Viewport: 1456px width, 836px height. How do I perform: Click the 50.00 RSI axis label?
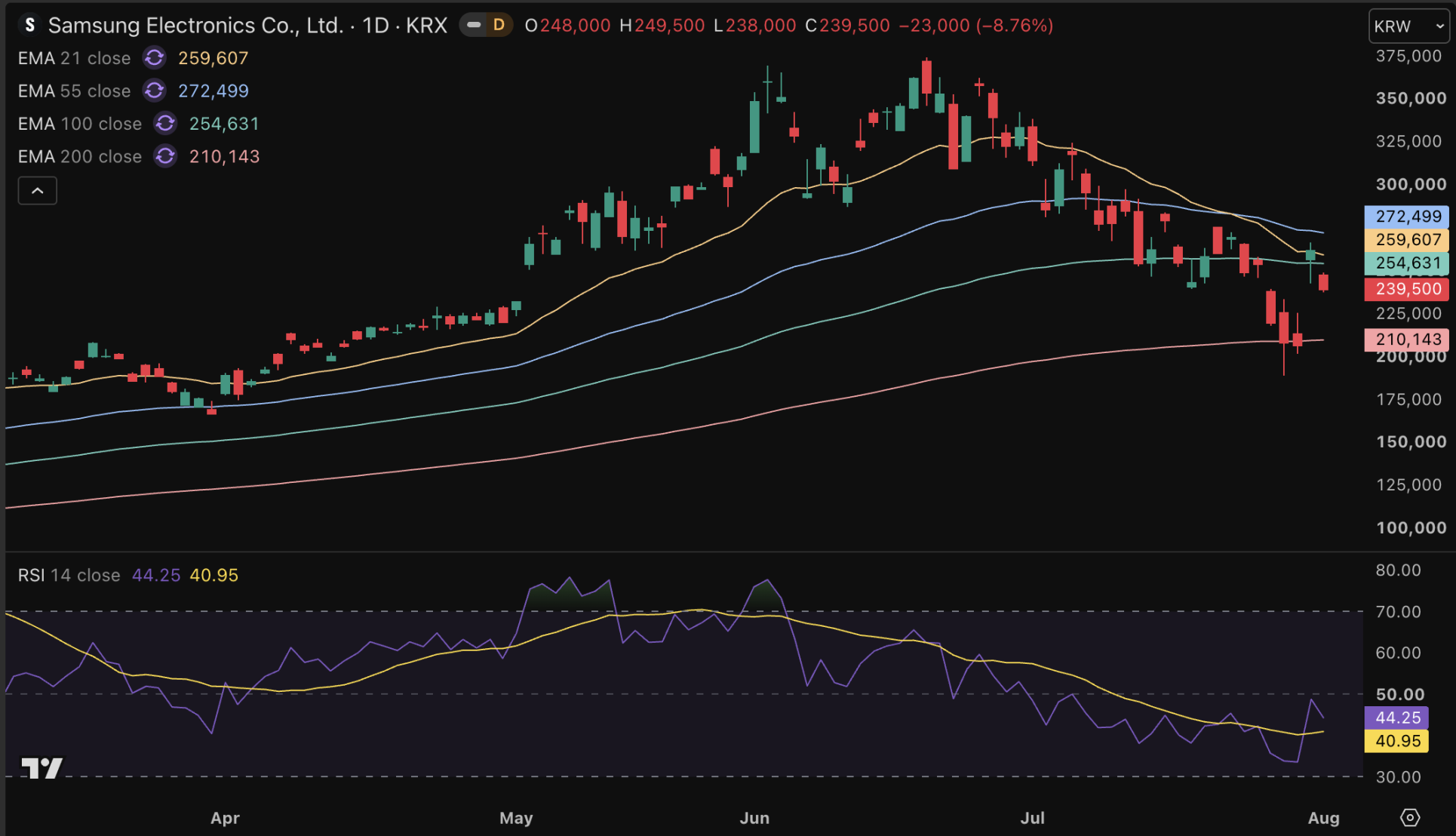click(x=1400, y=694)
